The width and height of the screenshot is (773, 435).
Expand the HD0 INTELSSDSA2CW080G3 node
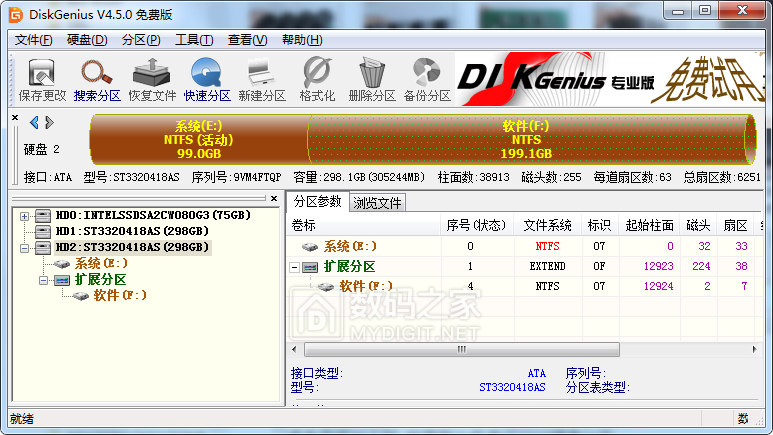(24, 216)
